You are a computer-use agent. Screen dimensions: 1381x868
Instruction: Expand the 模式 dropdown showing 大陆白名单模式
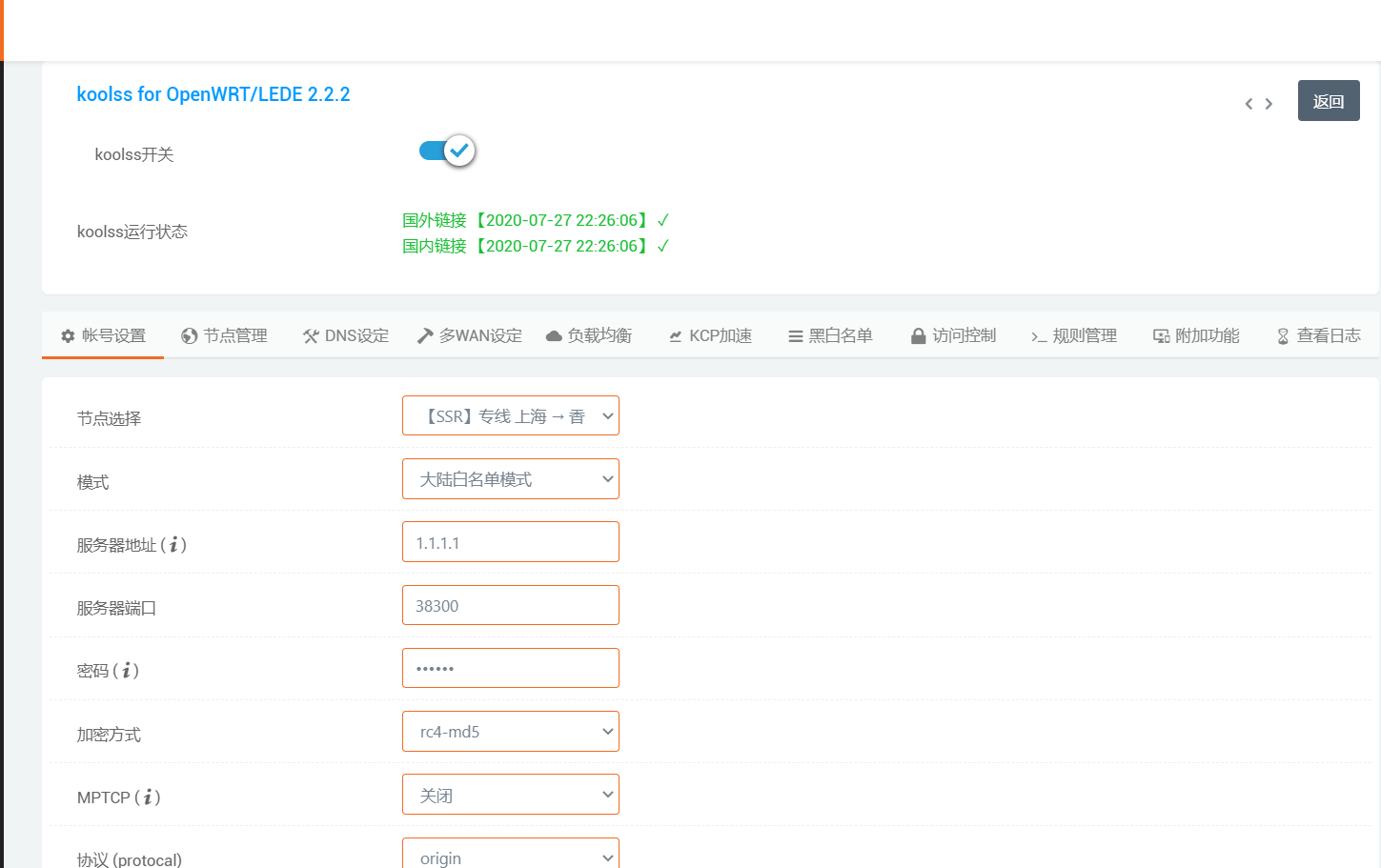tap(510, 479)
